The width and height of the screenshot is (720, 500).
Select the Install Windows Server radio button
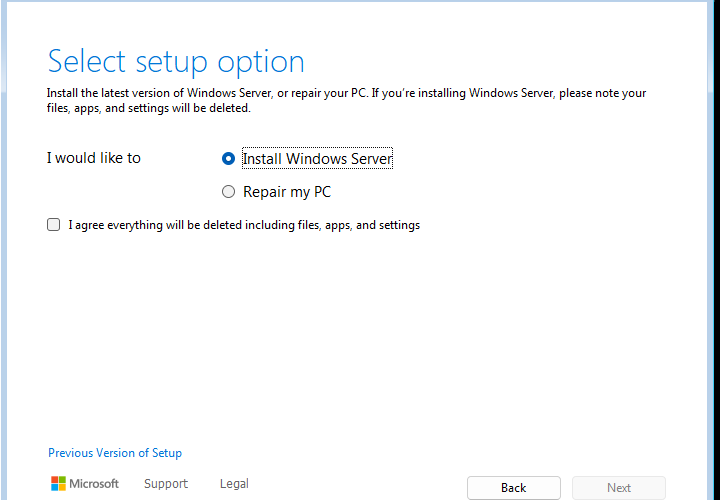[228, 158]
